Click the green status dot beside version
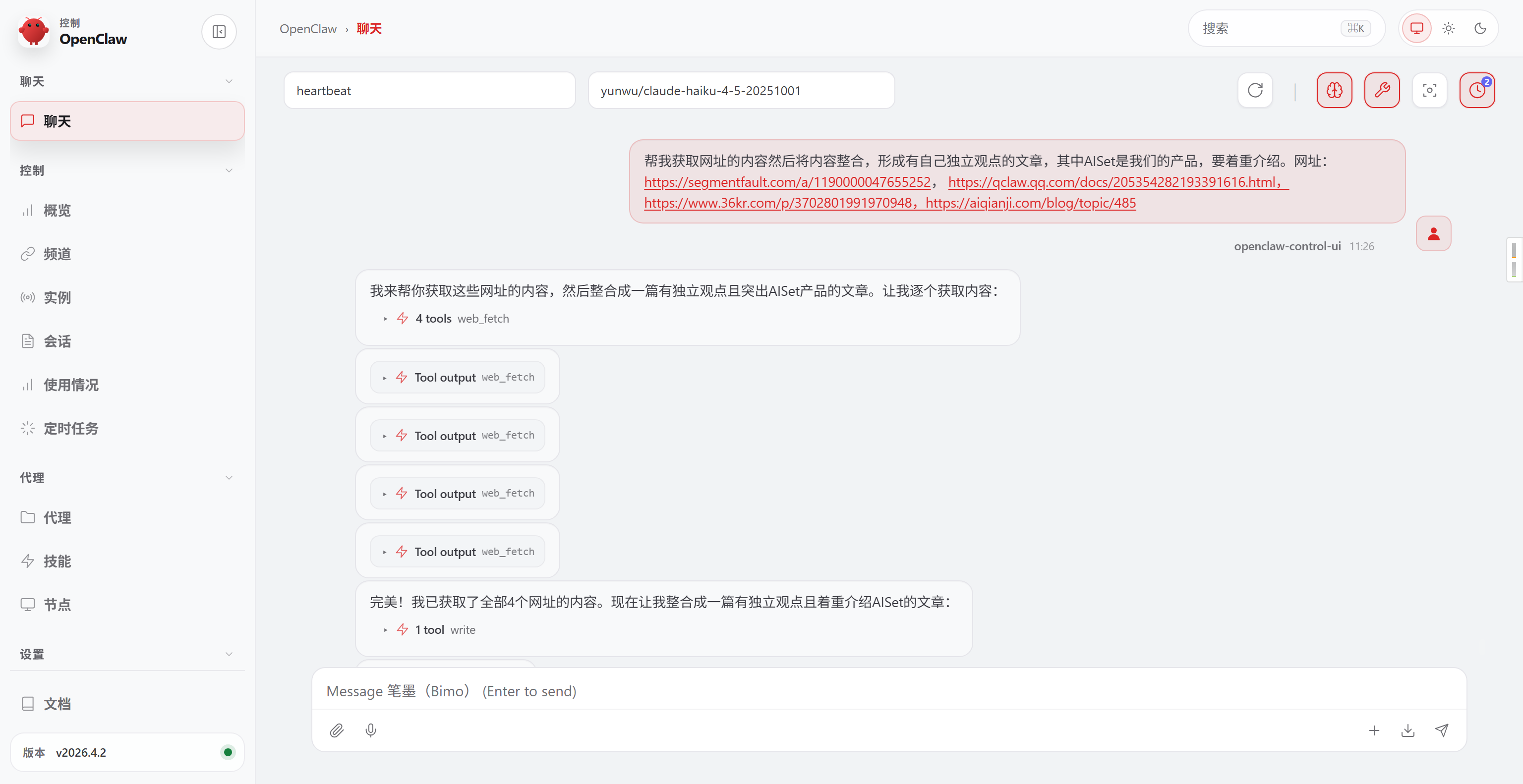1523x784 pixels. click(228, 752)
